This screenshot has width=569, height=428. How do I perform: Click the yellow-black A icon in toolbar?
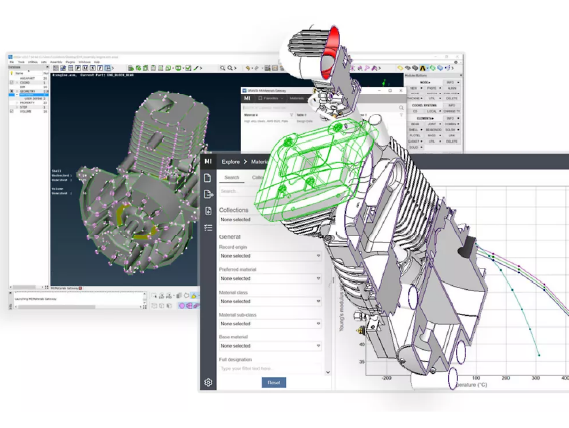423,68
